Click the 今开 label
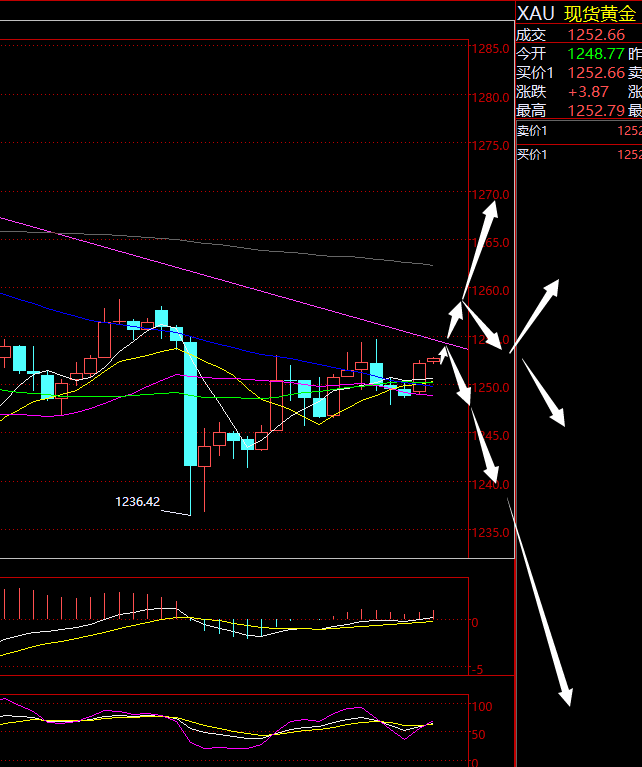 coord(531,53)
